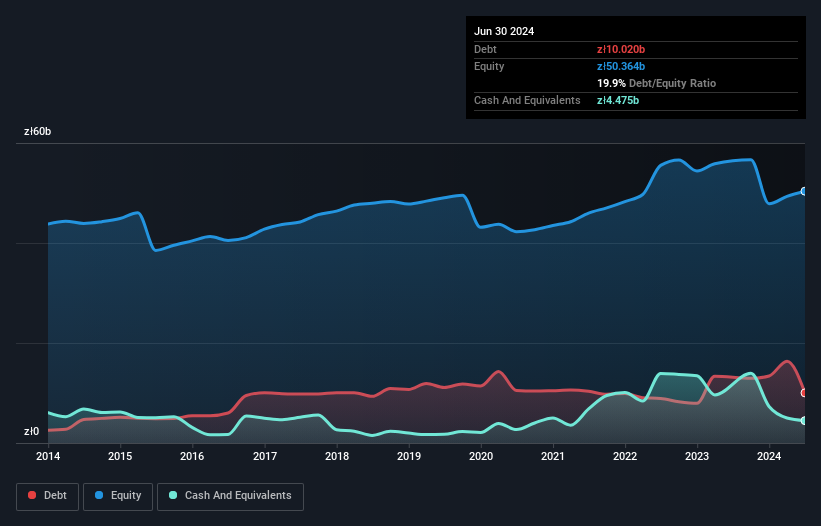Click the blue Equity legend dot
This screenshot has height=526, width=821.
coord(99,495)
